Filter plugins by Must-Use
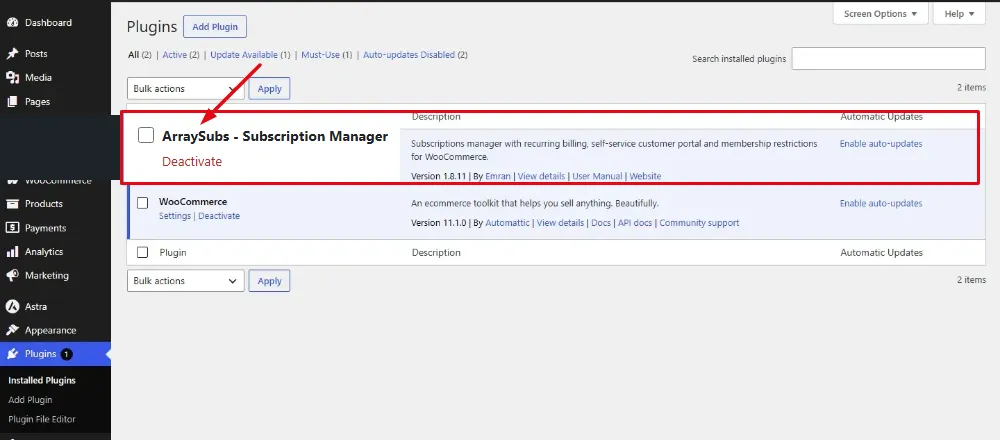 click(320, 55)
